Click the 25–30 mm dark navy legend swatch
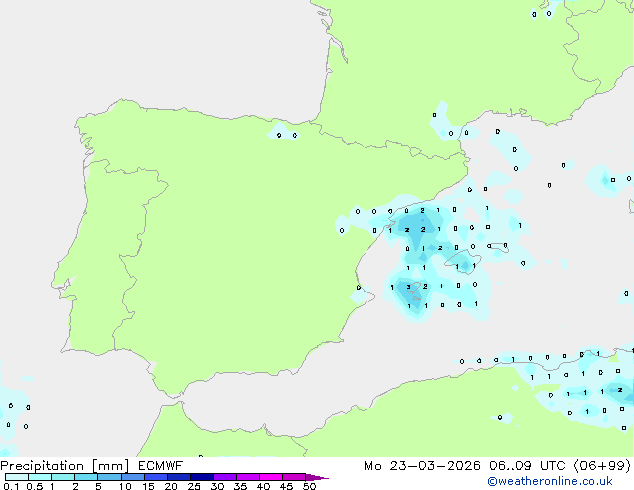The height and width of the screenshot is (490, 634). tap(202, 477)
